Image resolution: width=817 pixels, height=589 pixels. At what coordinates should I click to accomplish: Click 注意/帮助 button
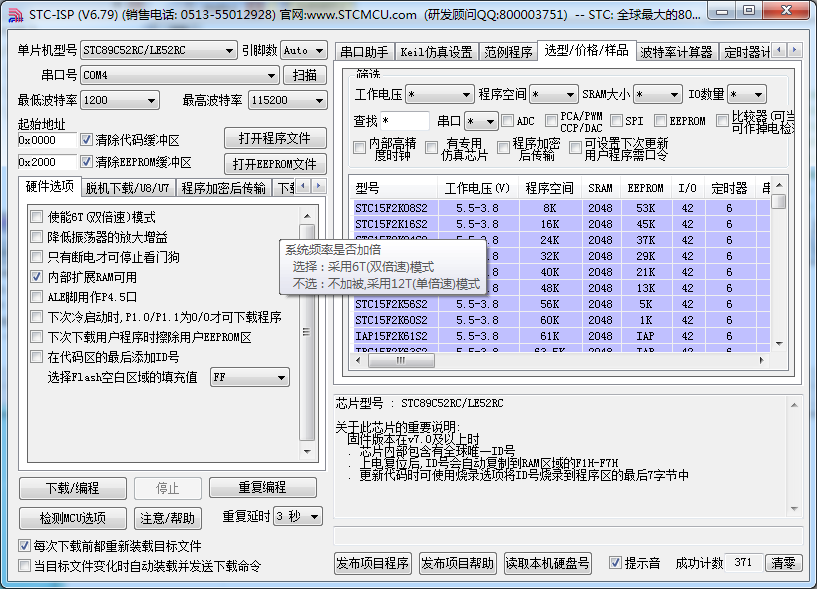tap(168, 518)
